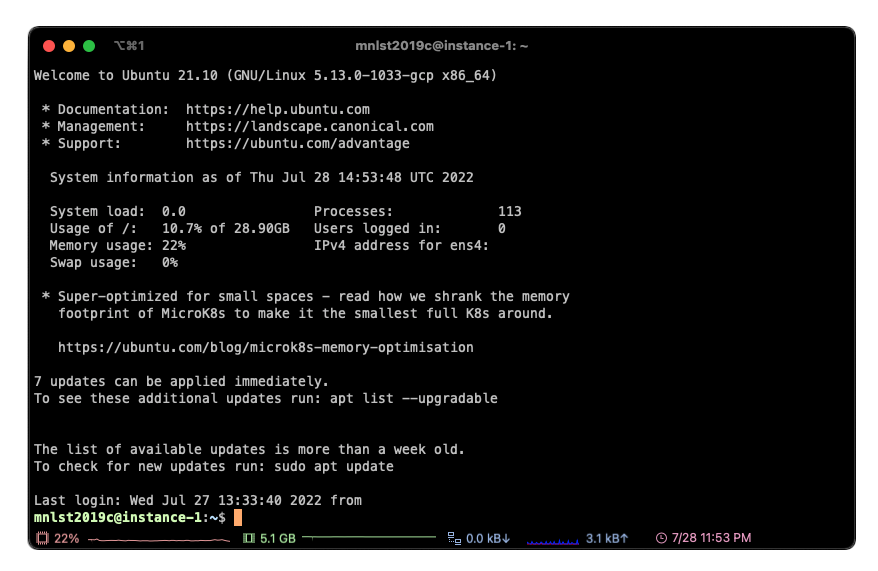
Task: Open the https://ubuntu.com/advantage support link
Action: point(298,143)
